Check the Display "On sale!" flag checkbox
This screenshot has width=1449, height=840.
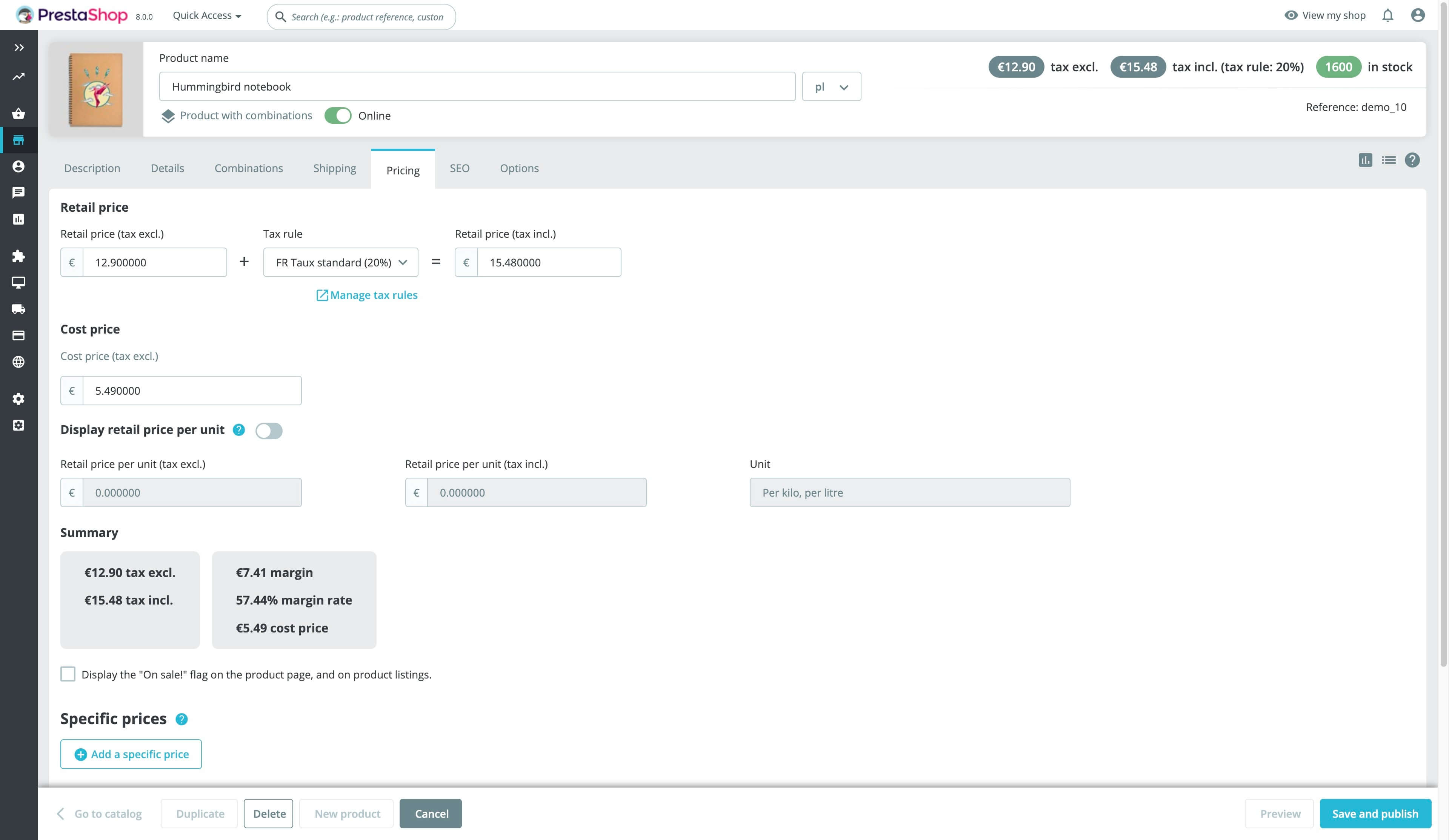click(68, 674)
